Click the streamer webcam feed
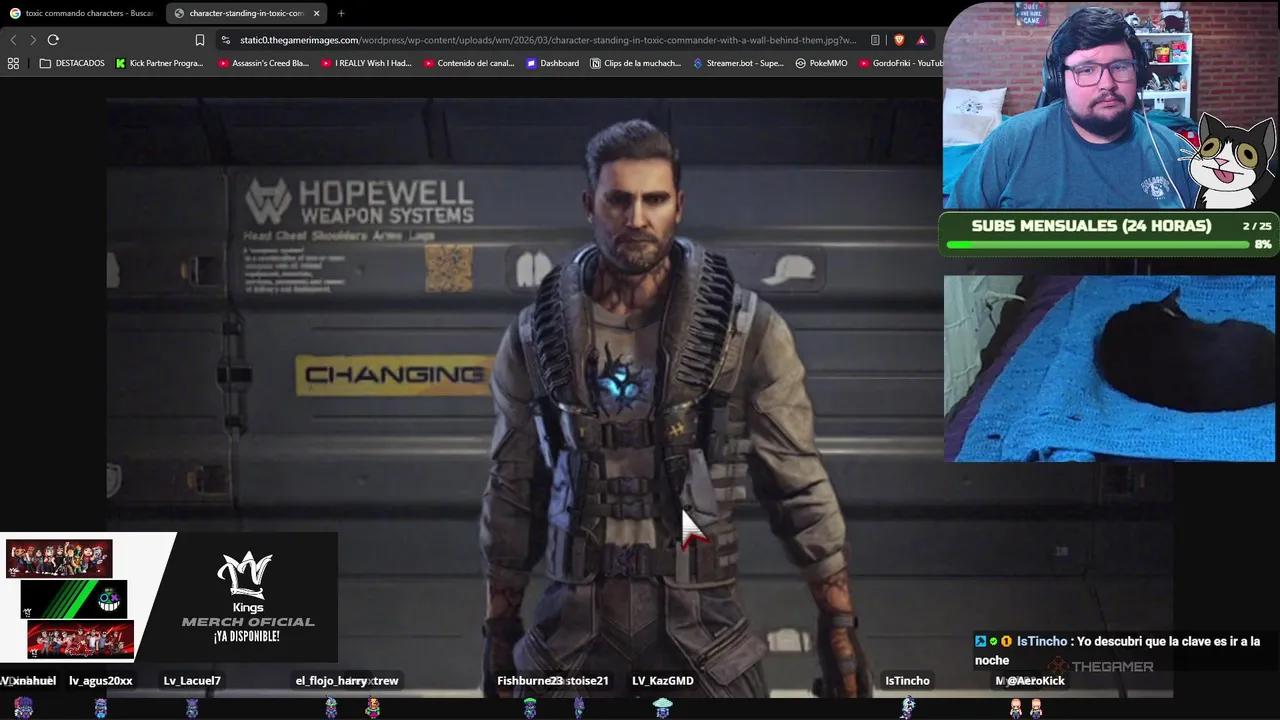Viewport: 1280px width, 720px height. [x=1070, y=105]
